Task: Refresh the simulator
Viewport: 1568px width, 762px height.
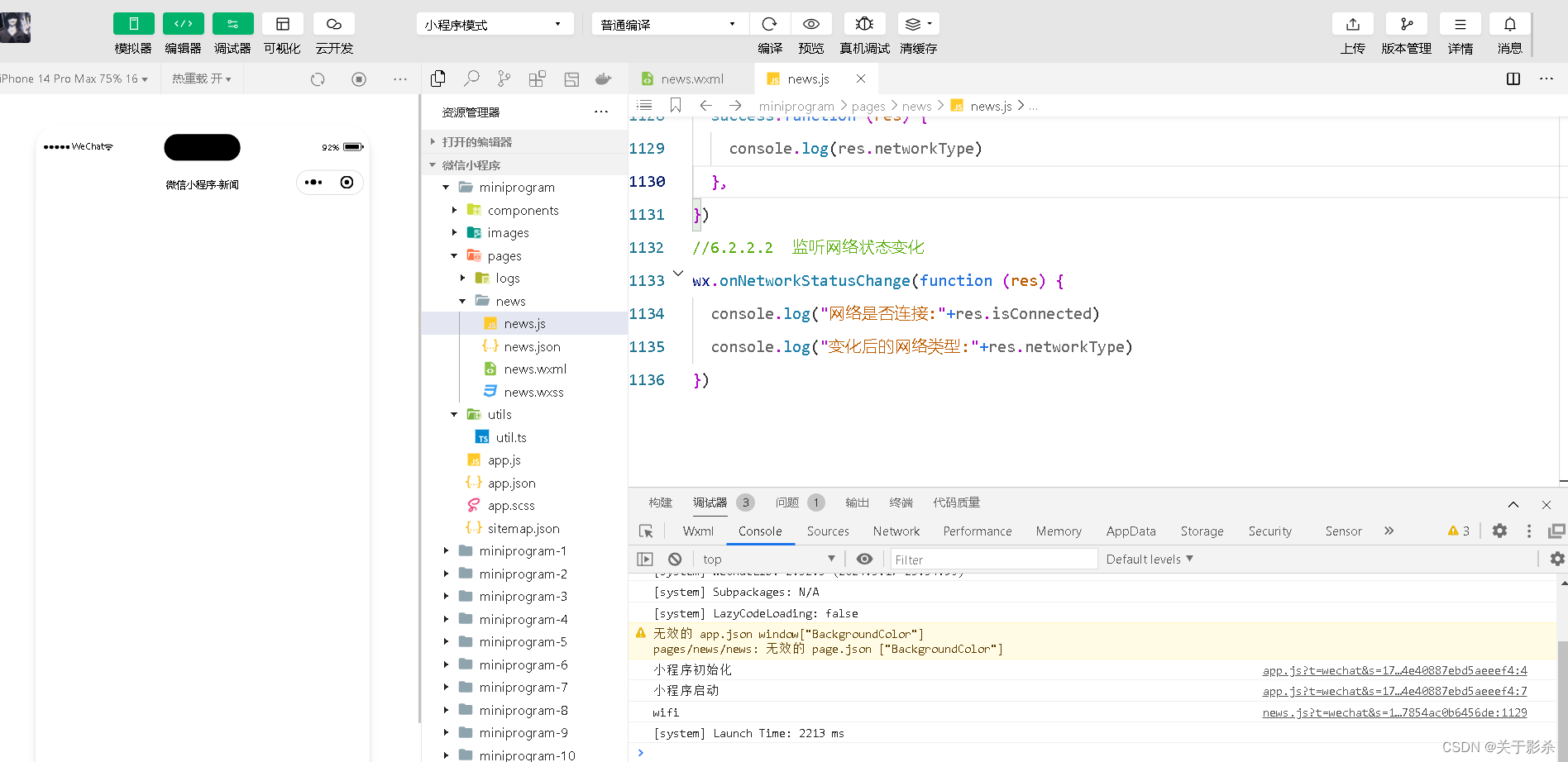Action: [318, 79]
